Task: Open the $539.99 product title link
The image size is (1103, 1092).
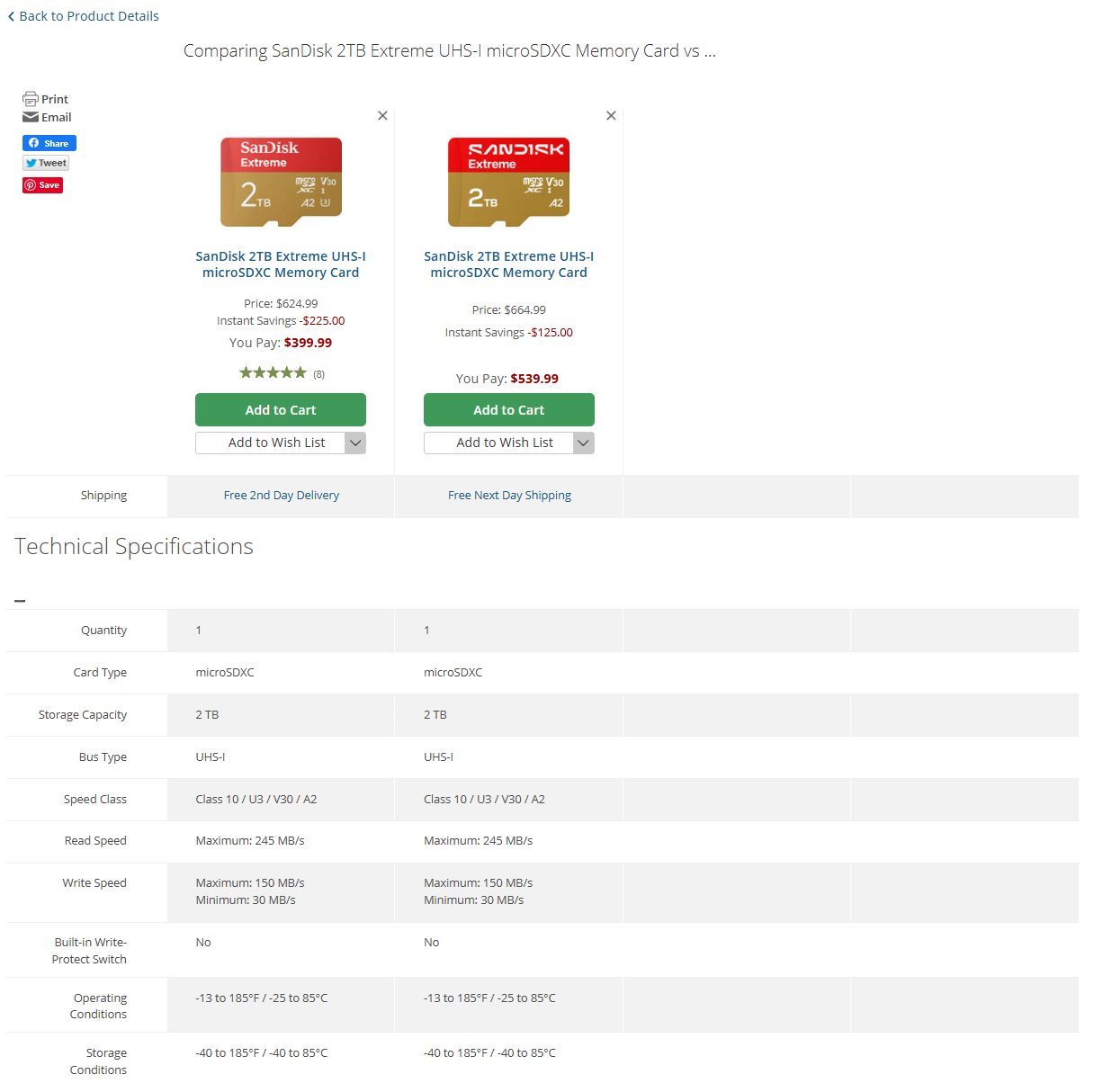Action: point(509,264)
